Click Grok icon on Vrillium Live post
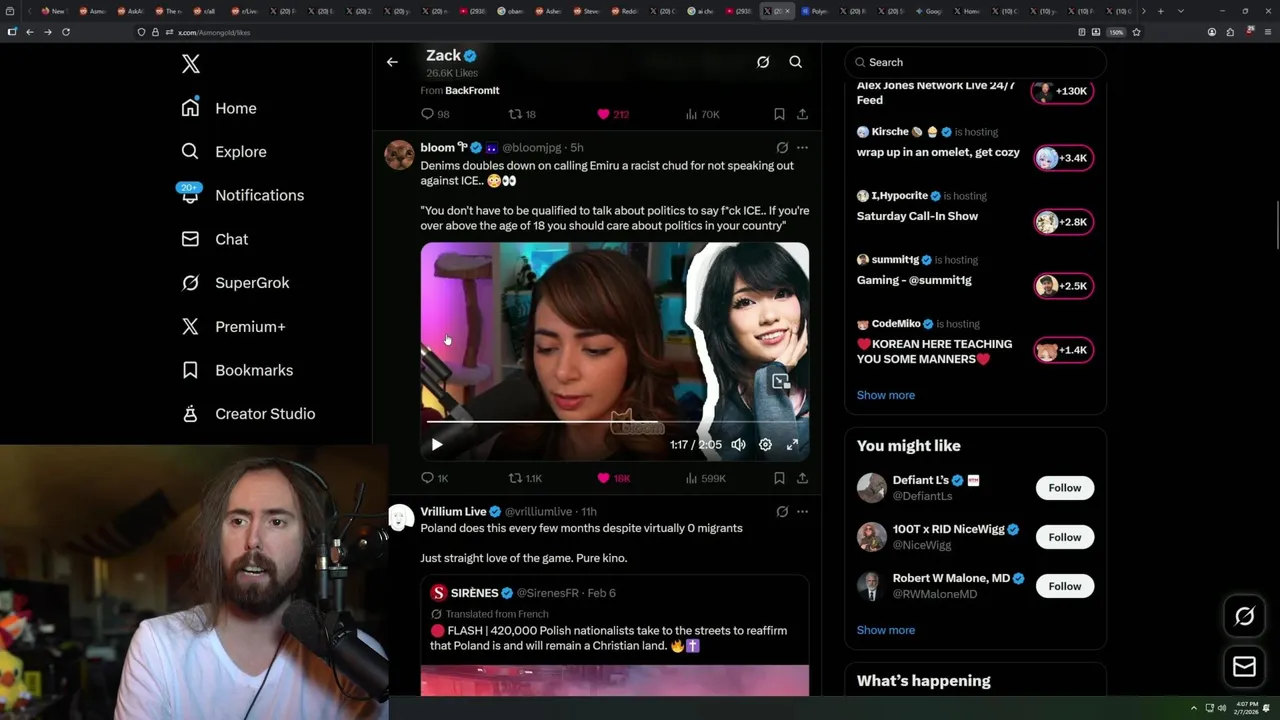The height and width of the screenshot is (720, 1280). (x=782, y=512)
